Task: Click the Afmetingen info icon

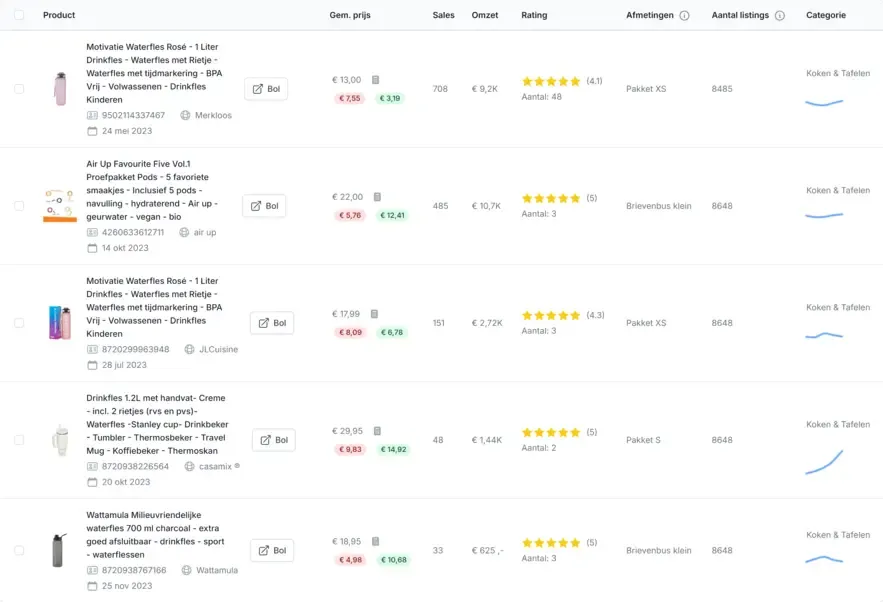Action: (684, 16)
